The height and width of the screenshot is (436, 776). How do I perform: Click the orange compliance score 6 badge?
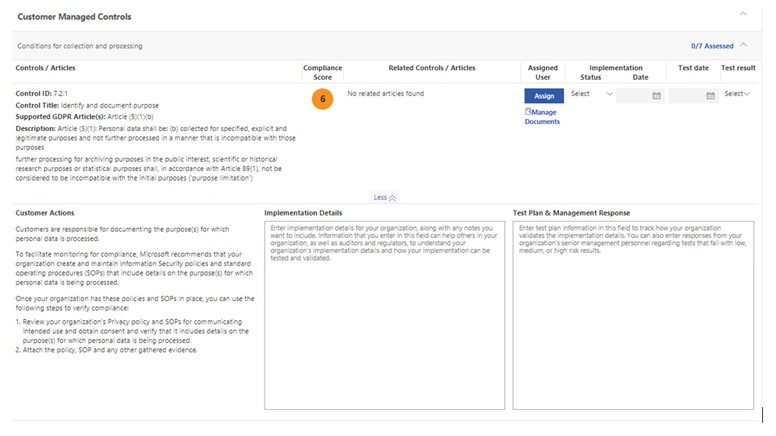coord(321,98)
